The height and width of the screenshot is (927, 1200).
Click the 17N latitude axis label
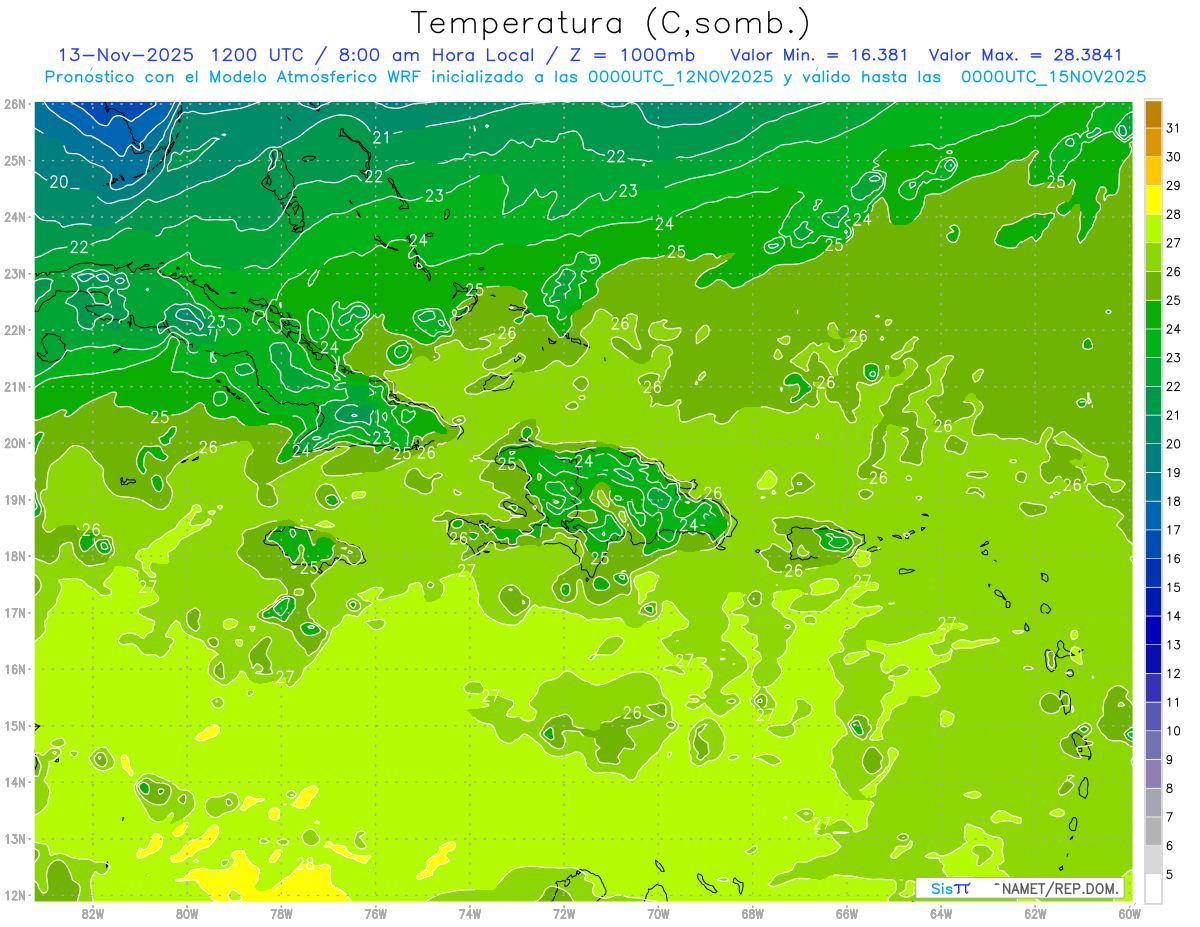click(x=14, y=613)
